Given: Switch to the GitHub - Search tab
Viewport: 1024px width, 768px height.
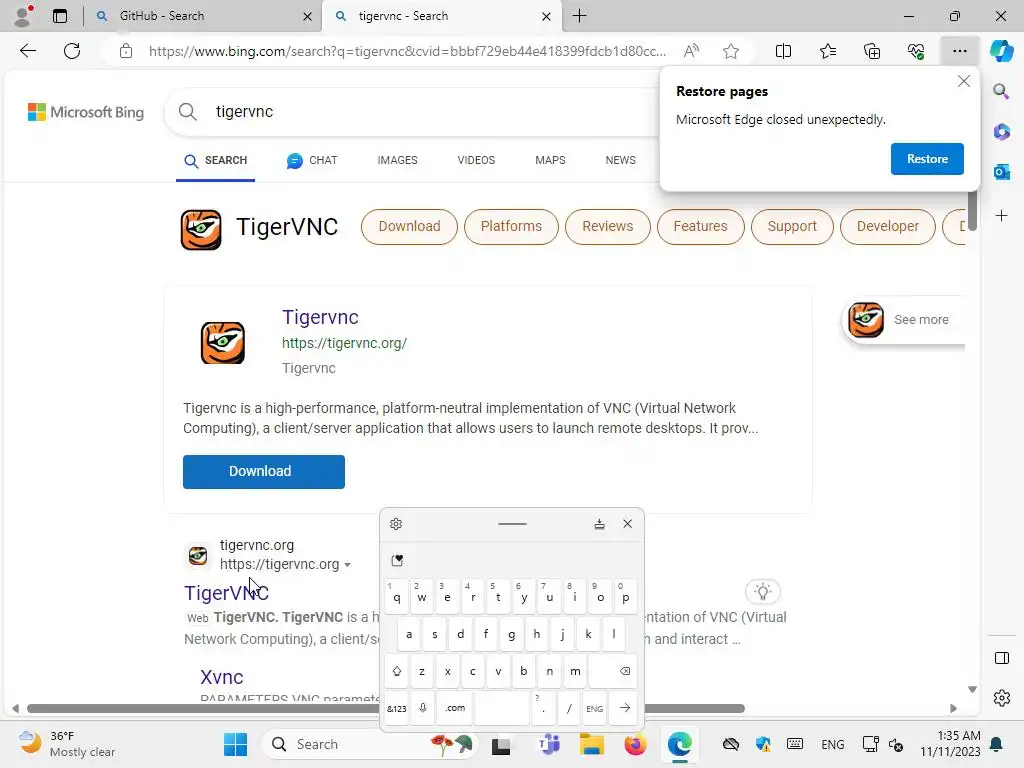Looking at the screenshot, I should pos(202,16).
